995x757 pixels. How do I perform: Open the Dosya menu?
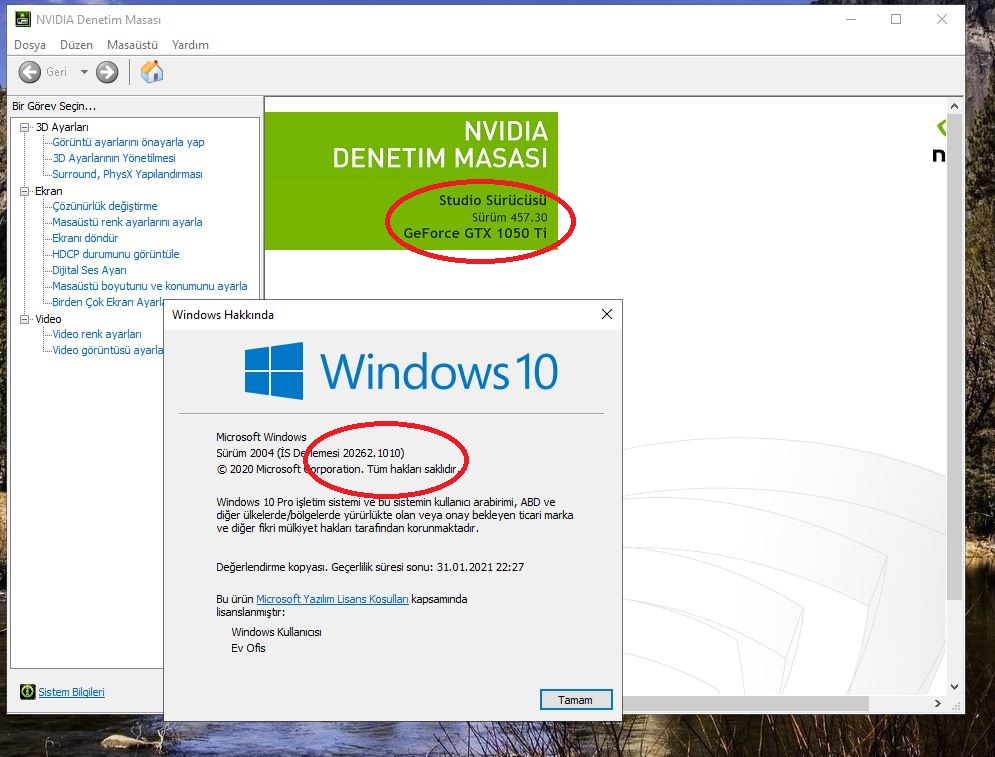coord(30,45)
